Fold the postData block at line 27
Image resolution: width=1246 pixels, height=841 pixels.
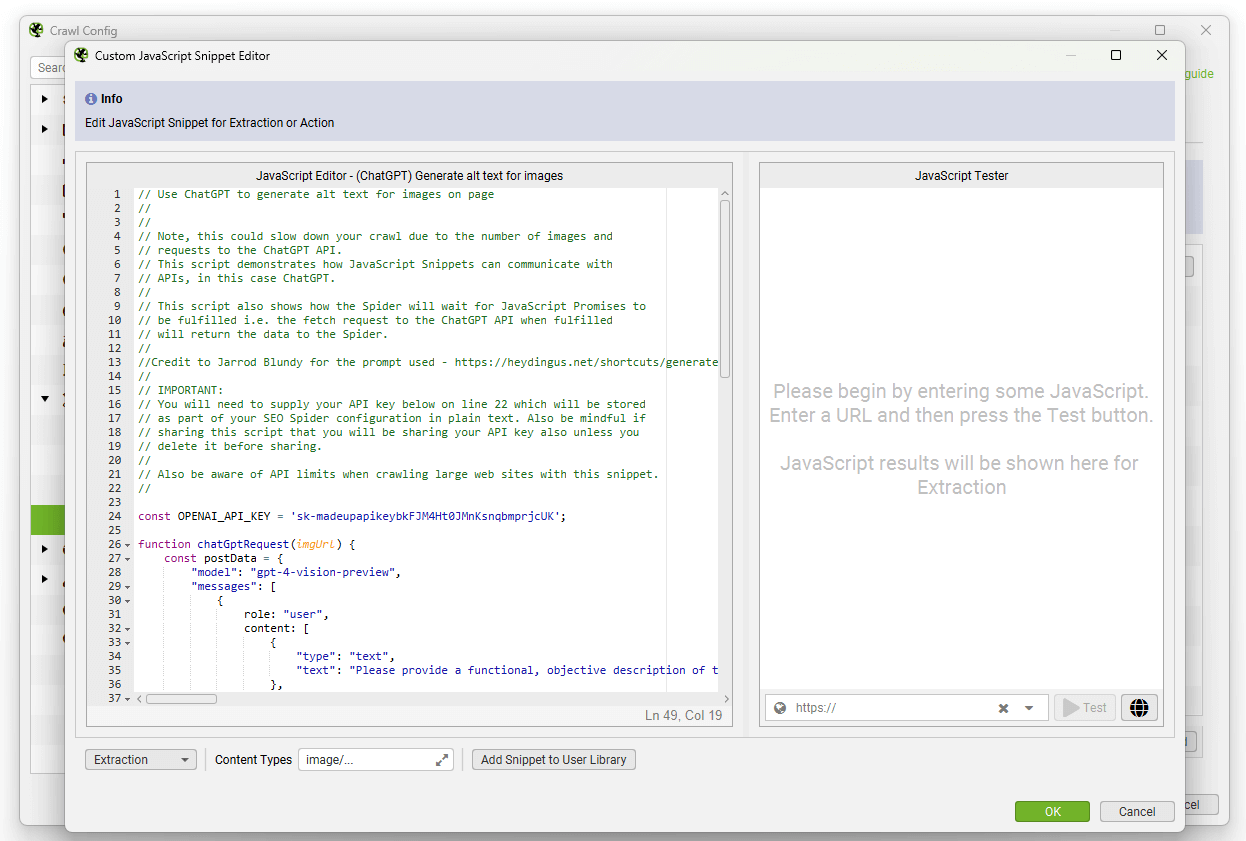pyautogui.click(x=127, y=559)
